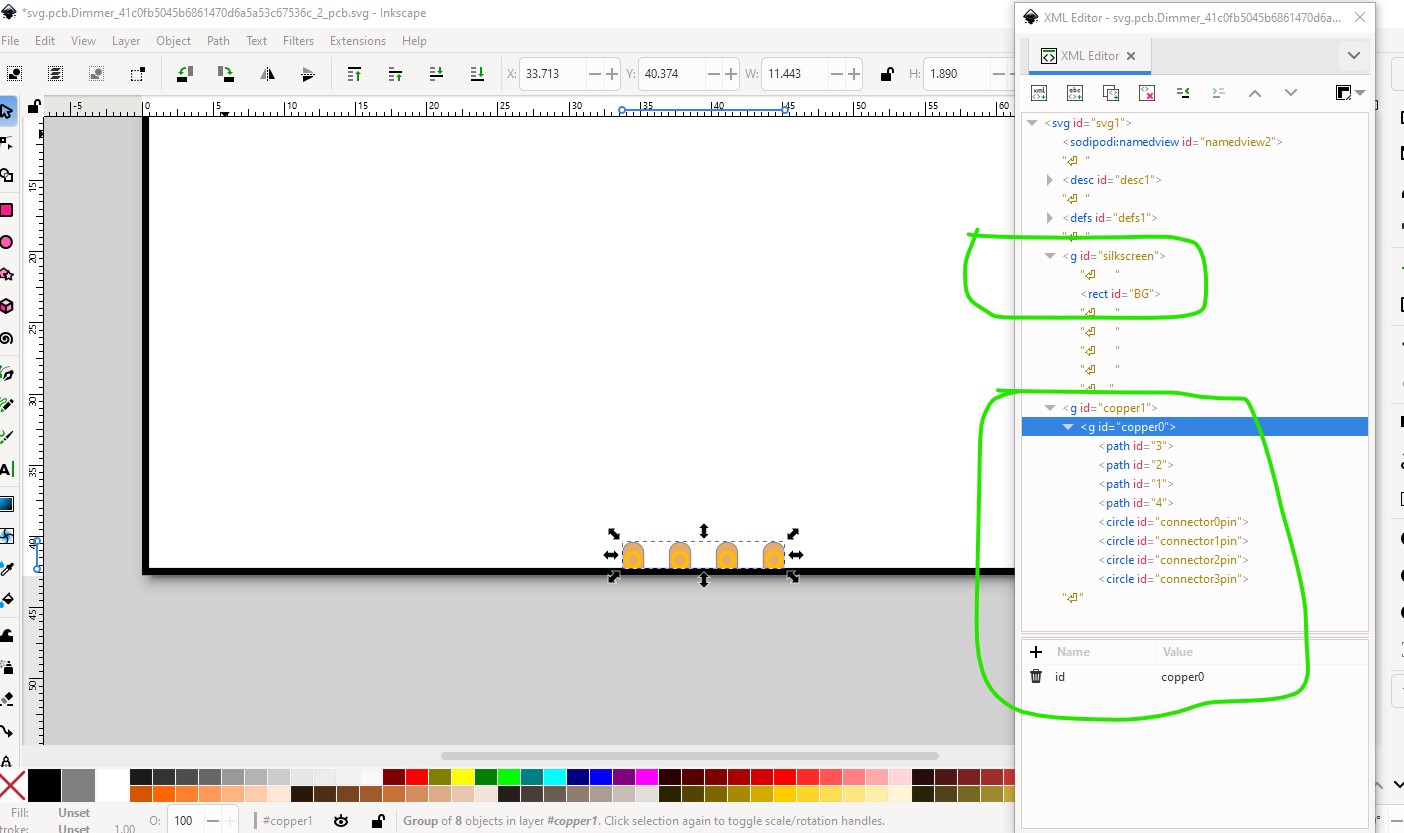
Task: Toggle lock of layer copper1
Action: [x=378, y=821]
